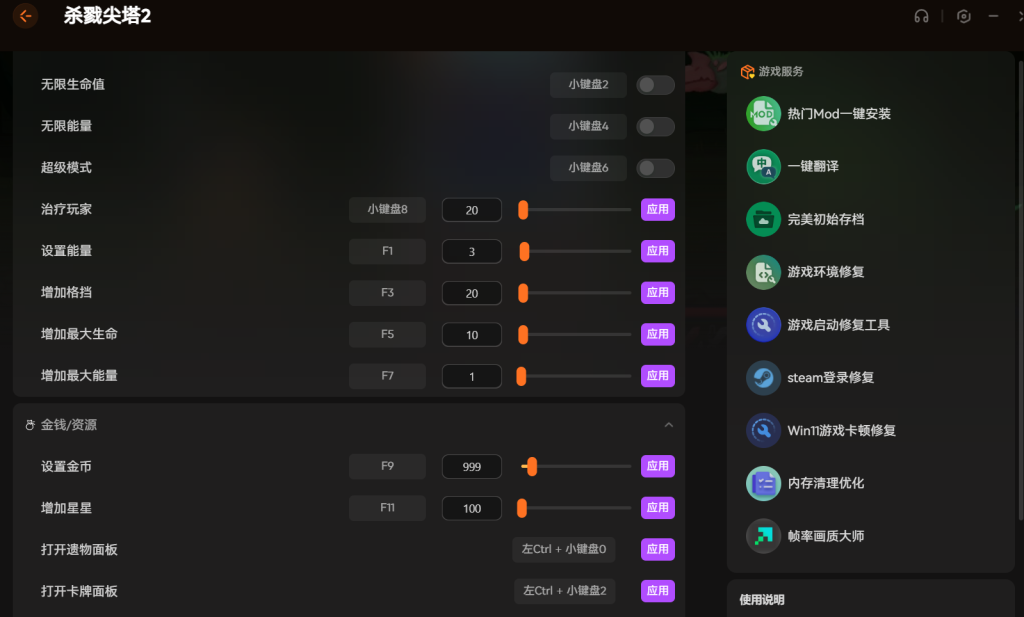This screenshot has width=1024, height=617.
Task: Launch 一键翻译 translation icon
Action: click(763, 166)
